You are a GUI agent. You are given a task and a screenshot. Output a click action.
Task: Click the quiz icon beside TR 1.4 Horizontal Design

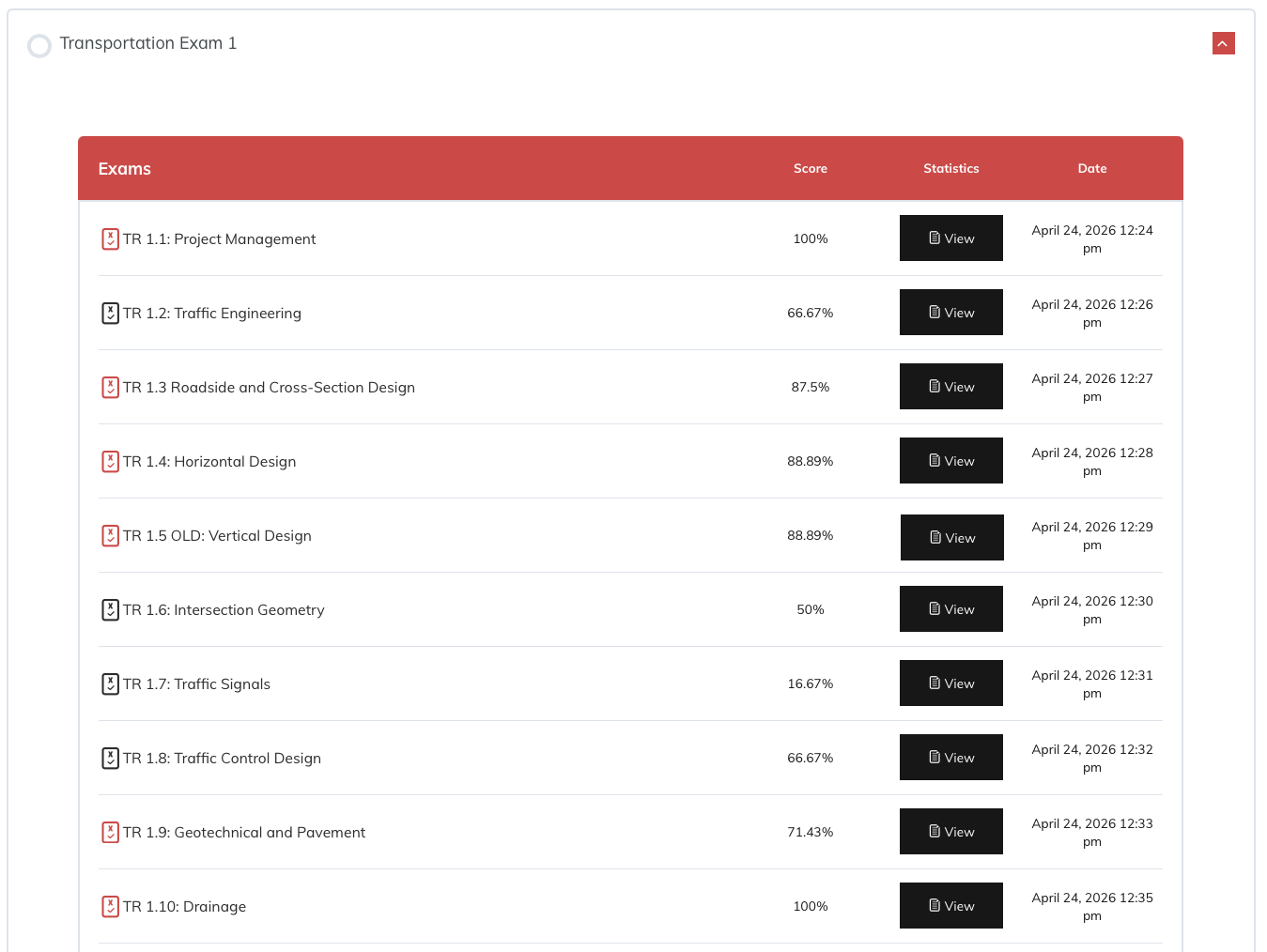[x=110, y=462]
